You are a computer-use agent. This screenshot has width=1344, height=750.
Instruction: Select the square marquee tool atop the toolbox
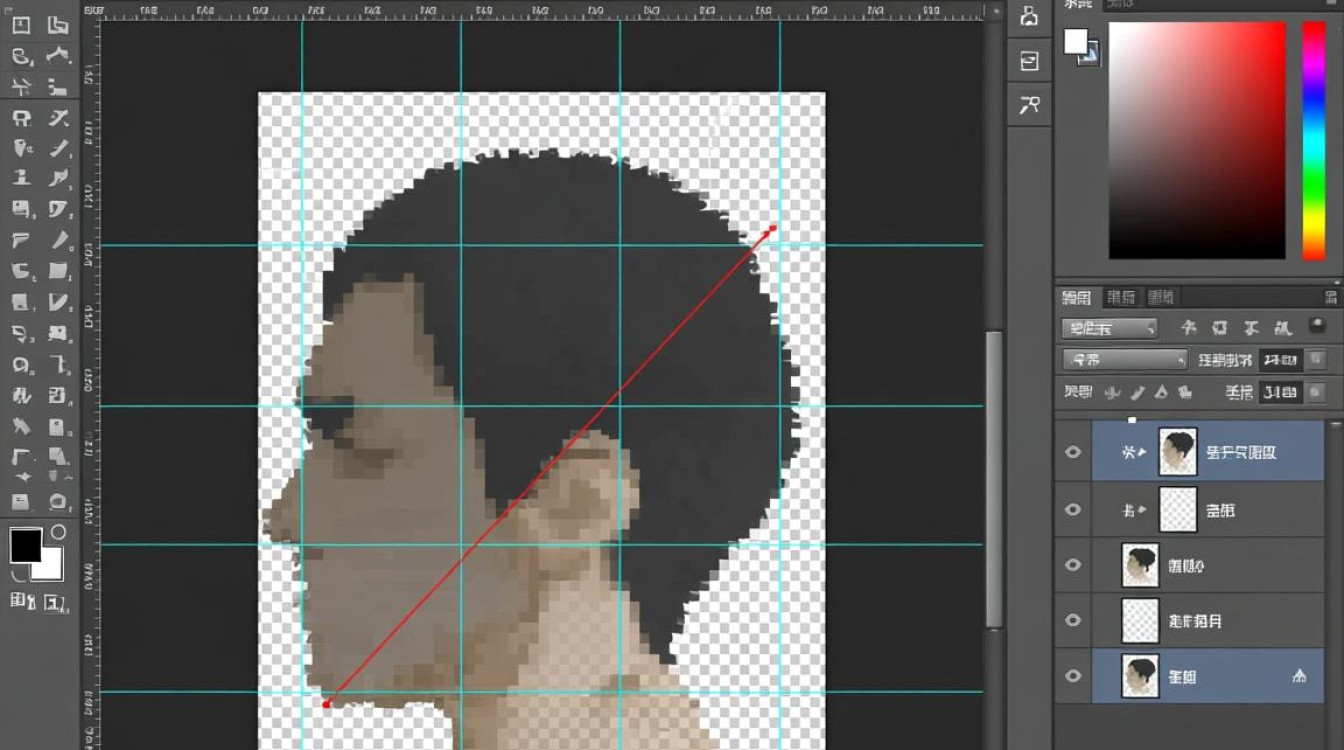pyautogui.click(x=21, y=27)
